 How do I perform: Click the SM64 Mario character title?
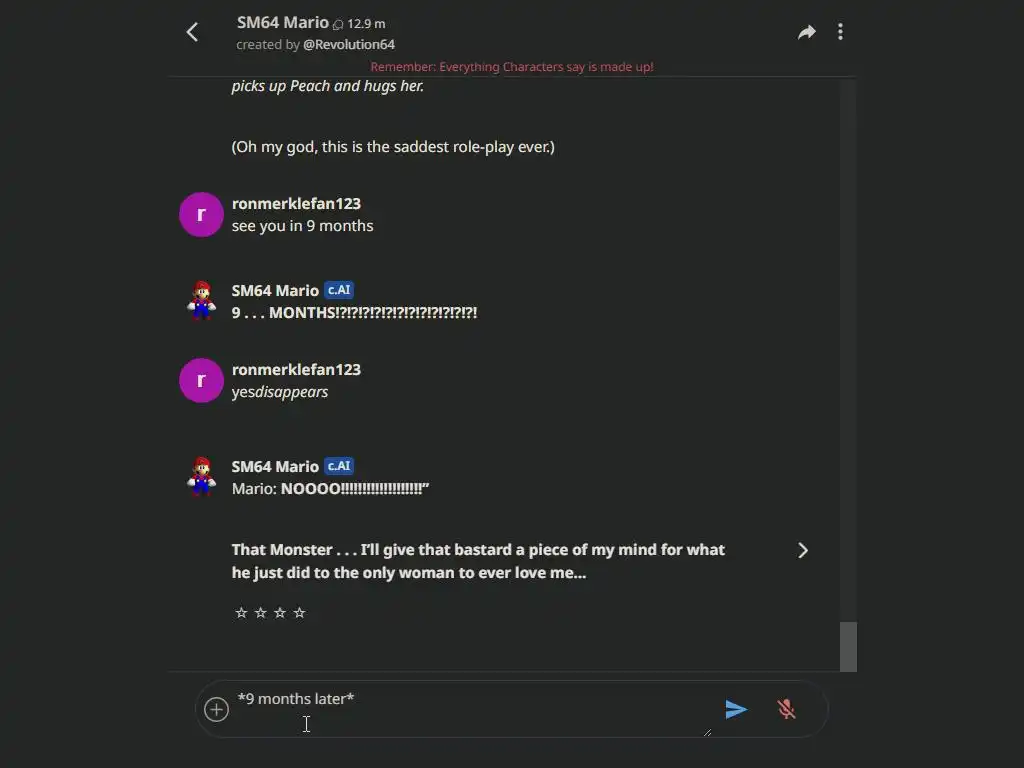[x=283, y=22]
